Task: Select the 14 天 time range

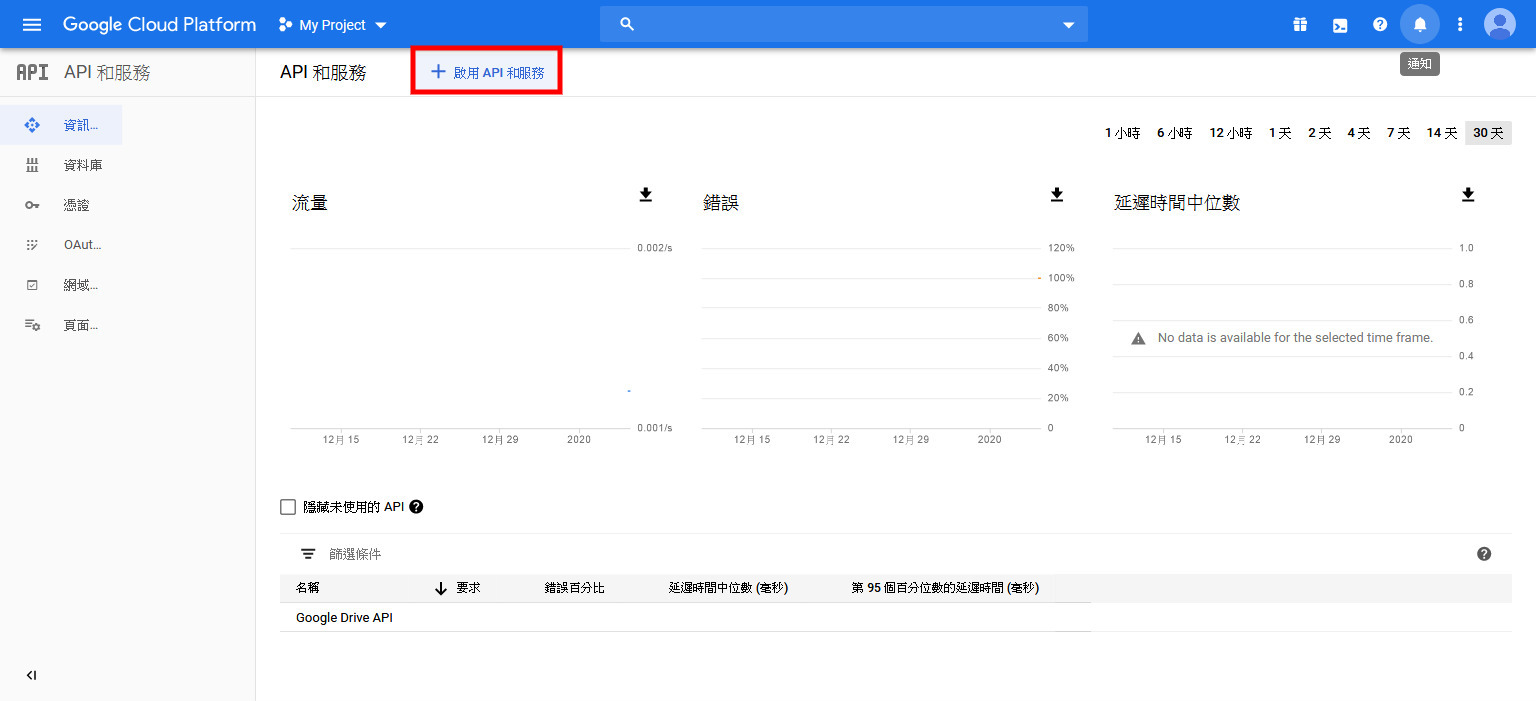Action: pyautogui.click(x=1441, y=133)
